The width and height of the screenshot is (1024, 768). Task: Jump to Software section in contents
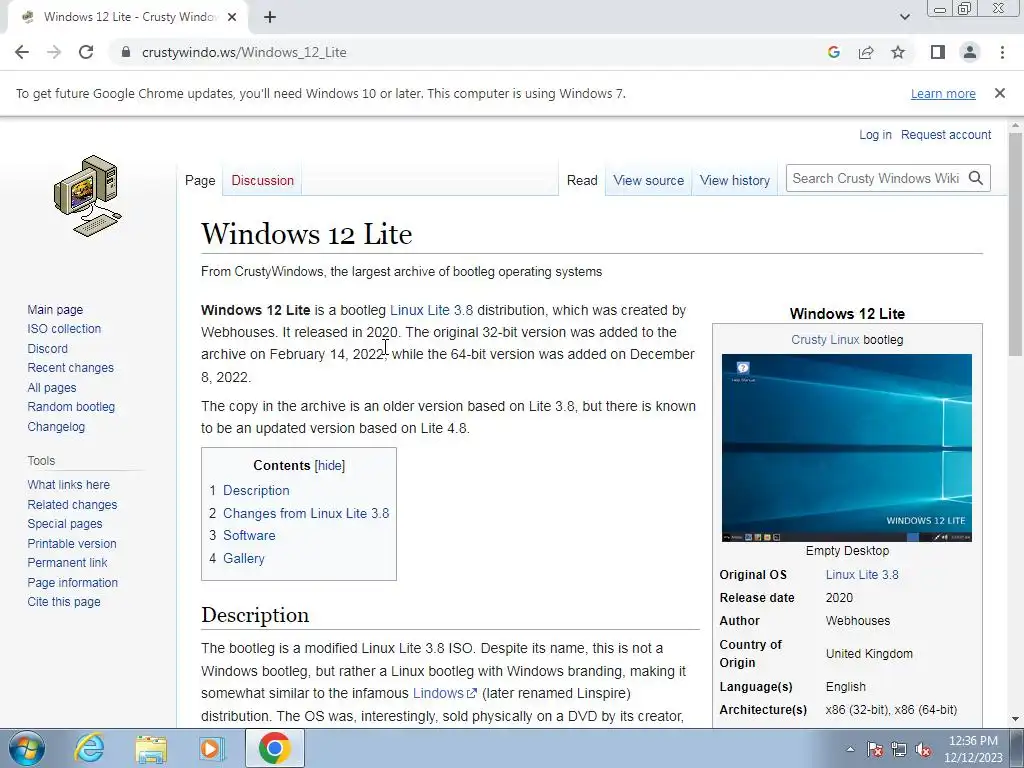(x=249, y=536)
